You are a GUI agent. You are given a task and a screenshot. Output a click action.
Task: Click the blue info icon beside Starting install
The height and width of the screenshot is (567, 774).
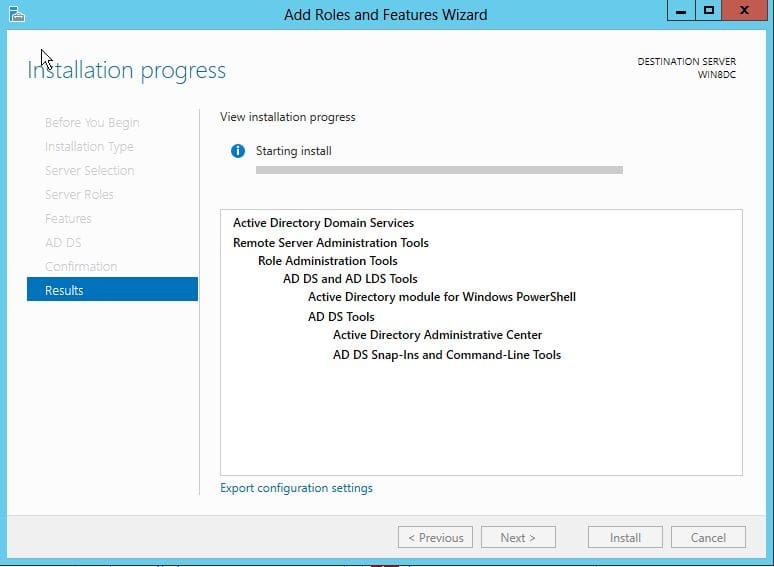[237, 151]
